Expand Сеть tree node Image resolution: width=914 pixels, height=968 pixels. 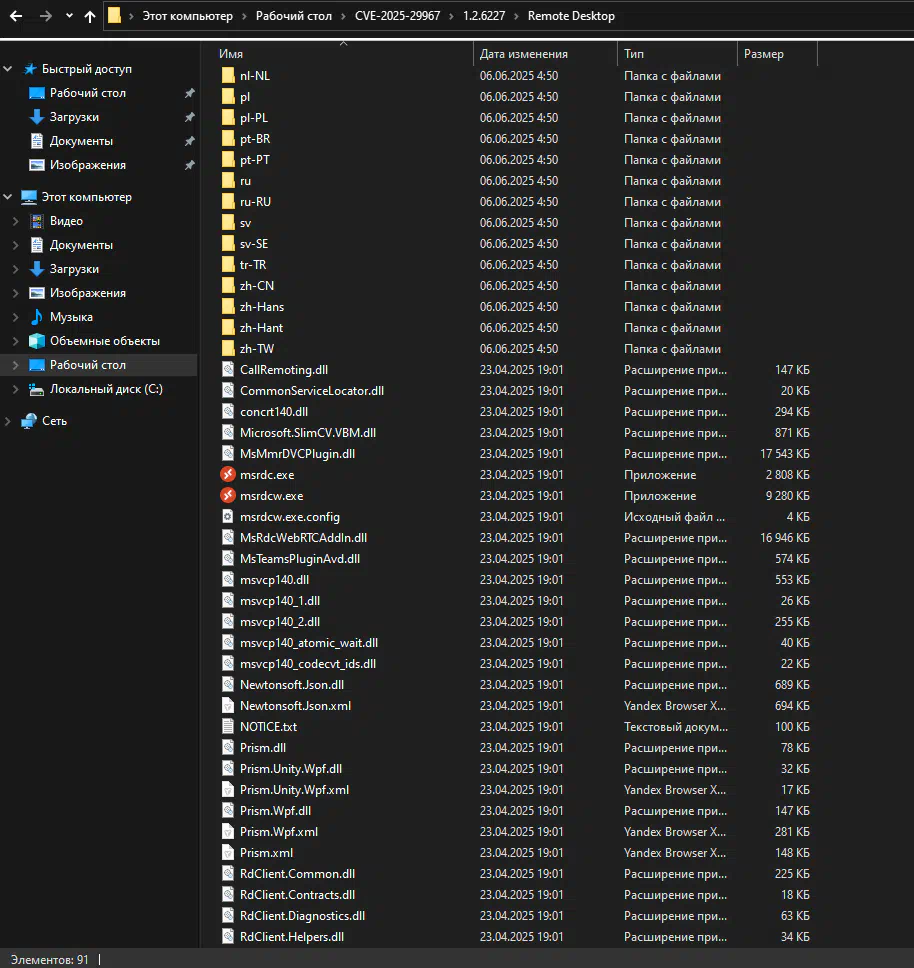[8, 420]
